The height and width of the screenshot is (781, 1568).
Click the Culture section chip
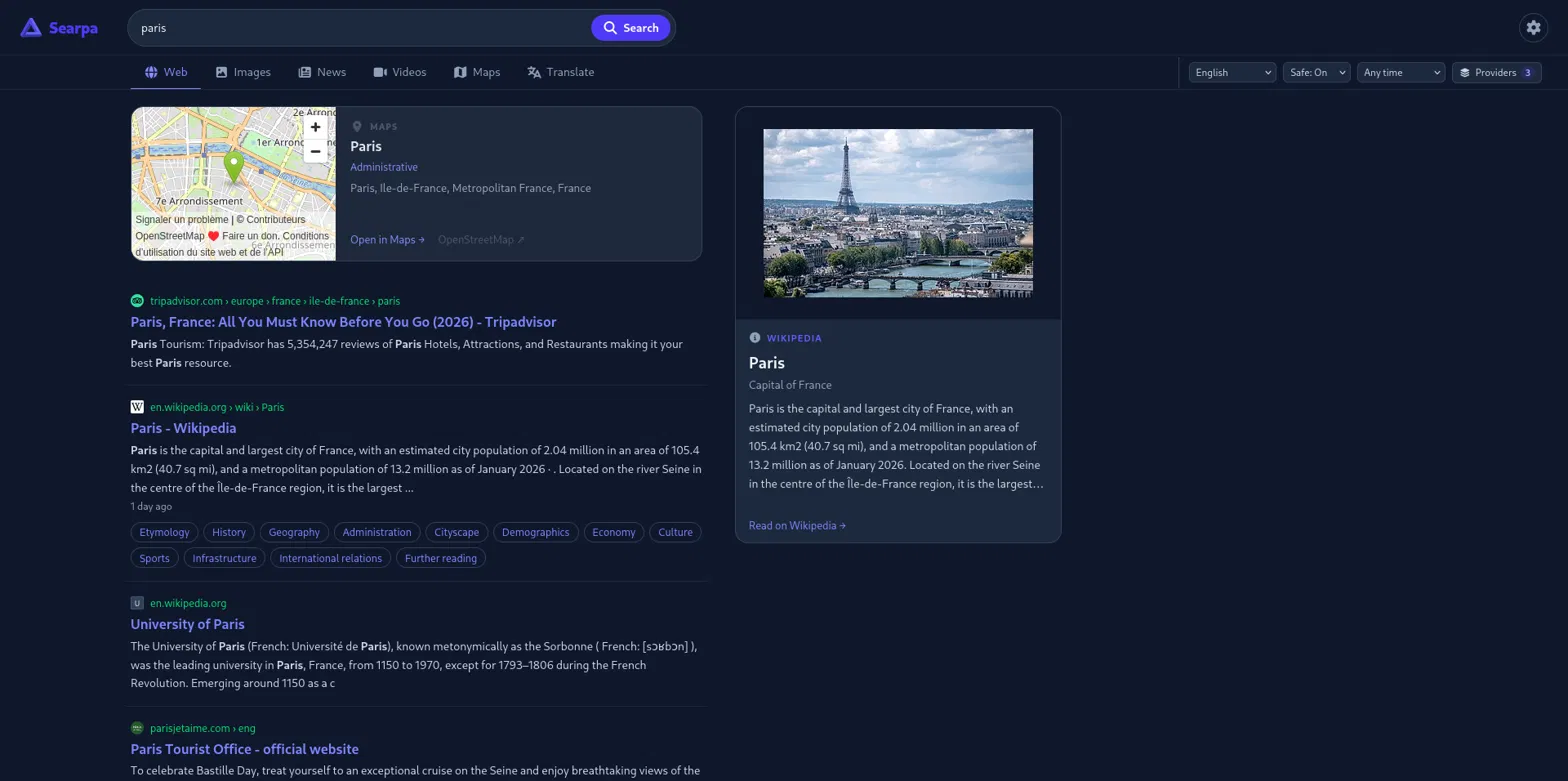click(676, 532)
